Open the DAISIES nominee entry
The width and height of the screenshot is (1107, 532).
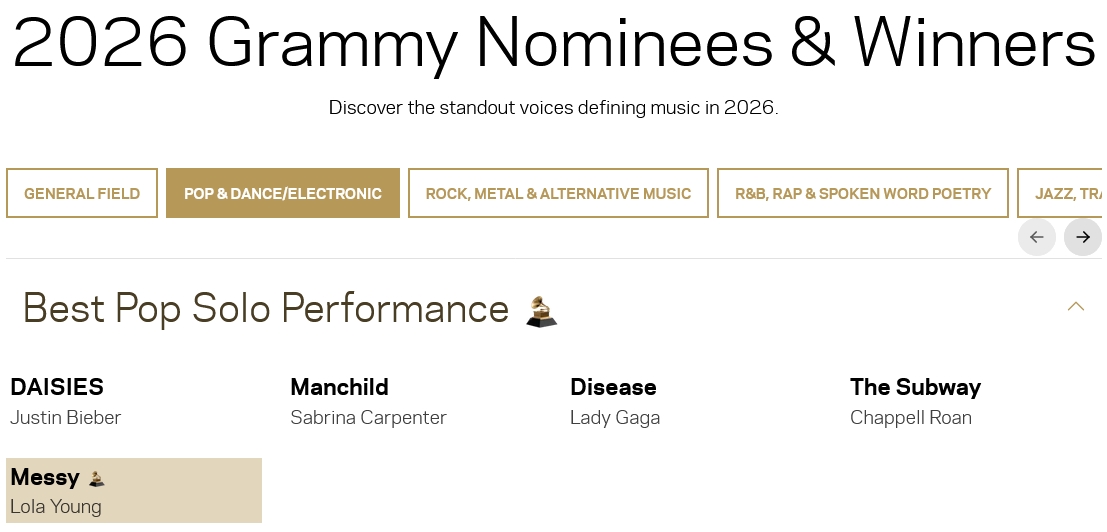click(x=57, y=387)
